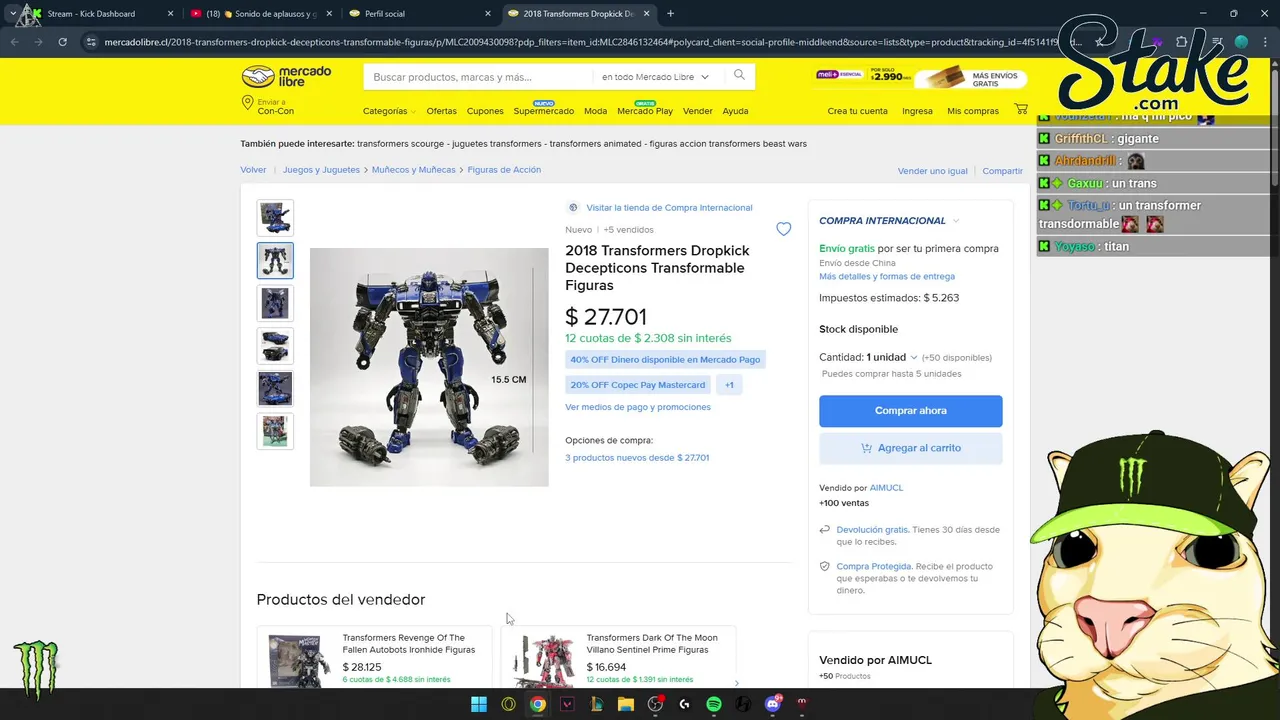Click the search products input field
1280x720 pixels.
tap(480, 77)
